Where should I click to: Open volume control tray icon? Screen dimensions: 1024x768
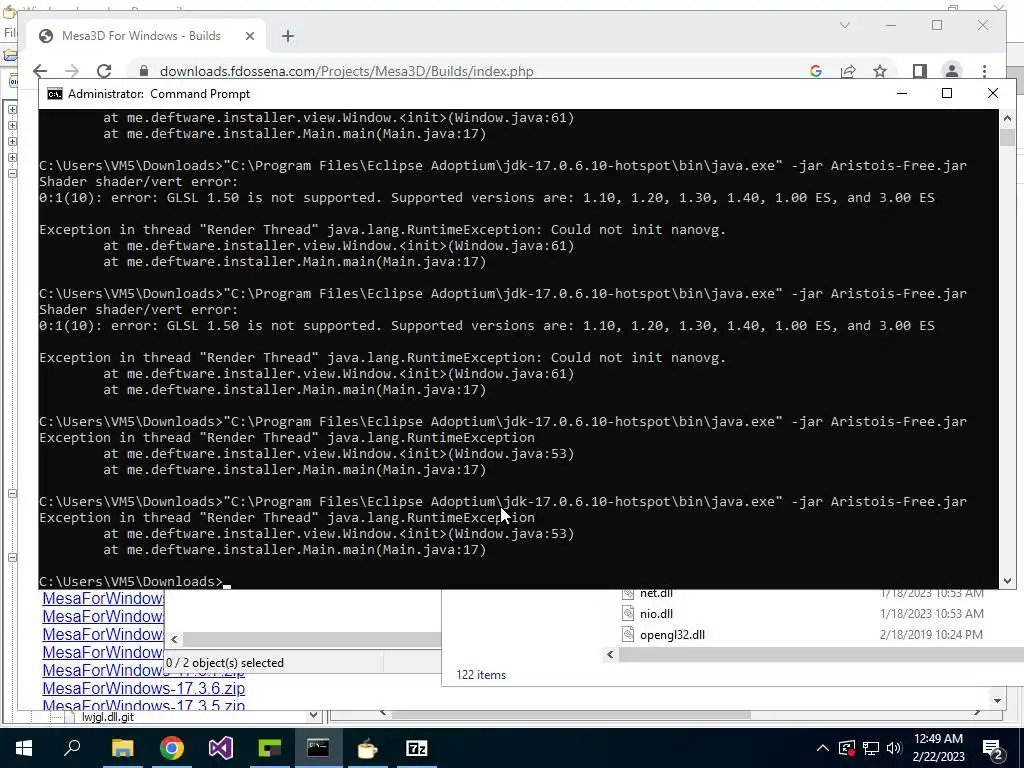[x=894, y=748]
